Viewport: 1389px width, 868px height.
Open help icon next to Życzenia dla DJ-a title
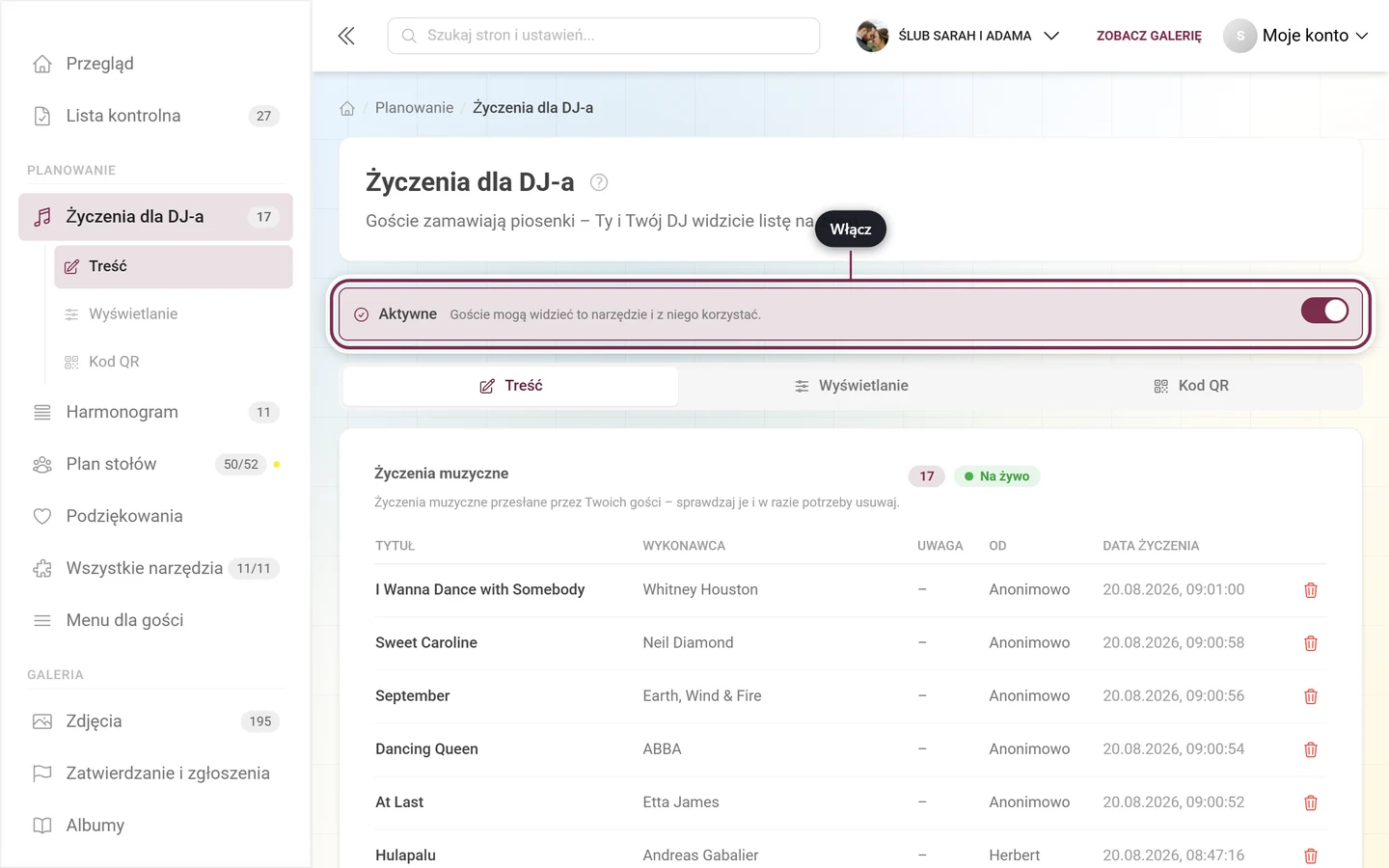coord(599,182)
